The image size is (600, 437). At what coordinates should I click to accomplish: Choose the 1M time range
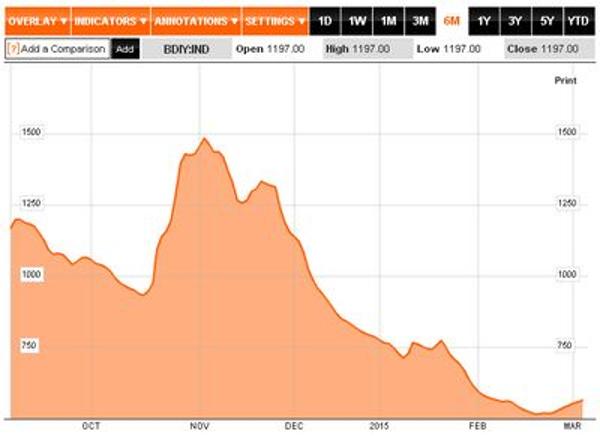click(389, 20)
